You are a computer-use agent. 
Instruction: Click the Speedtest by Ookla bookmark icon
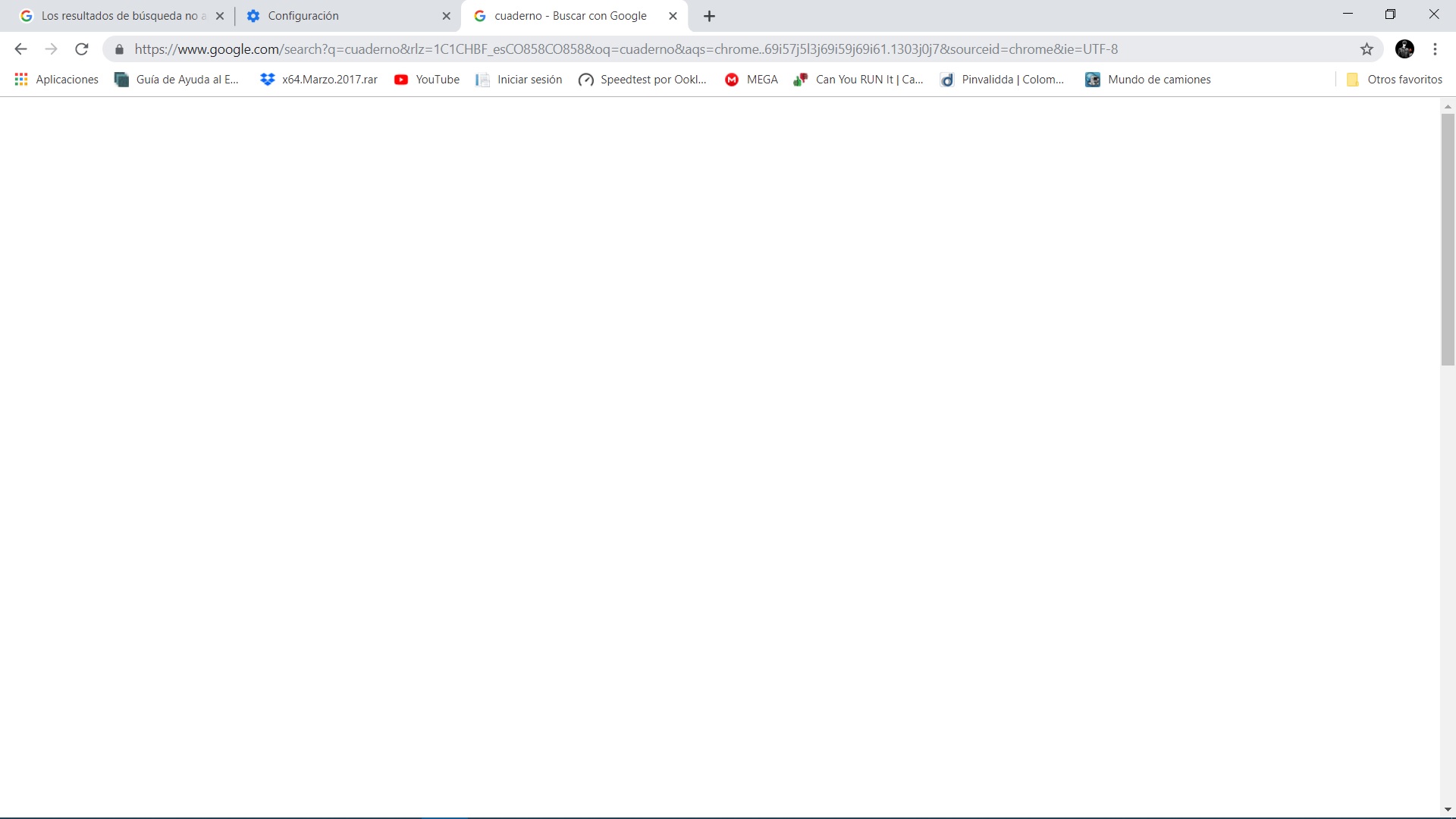click(585, 79)
